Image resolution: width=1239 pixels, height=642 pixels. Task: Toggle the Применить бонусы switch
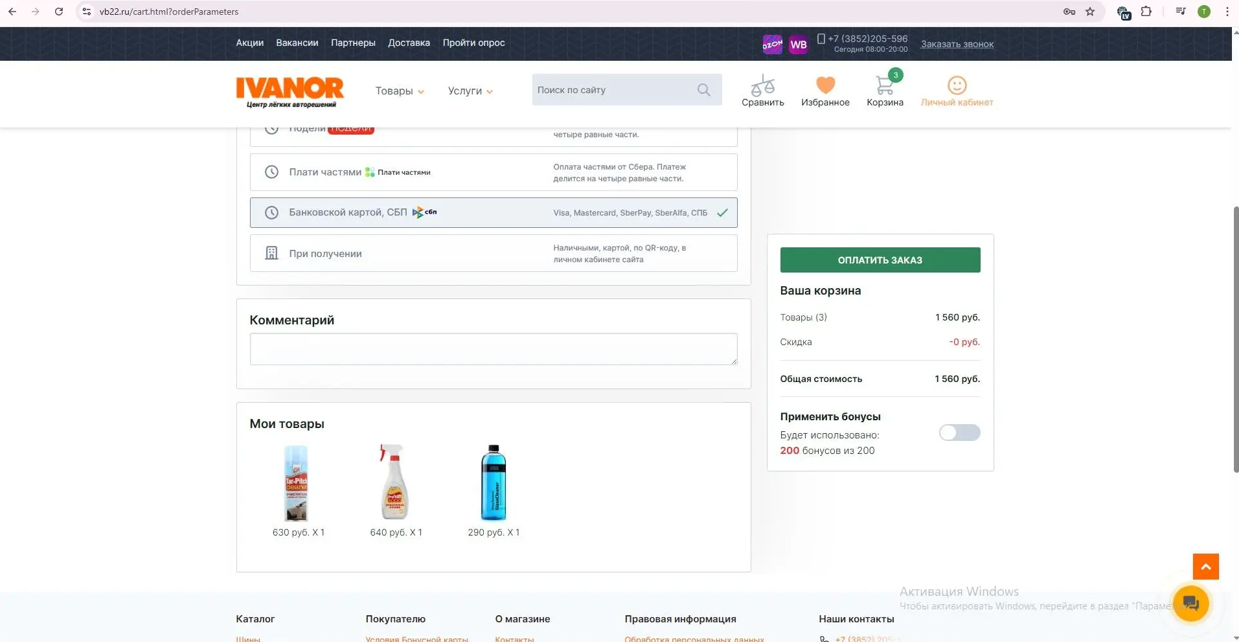[x=959, y=433]
